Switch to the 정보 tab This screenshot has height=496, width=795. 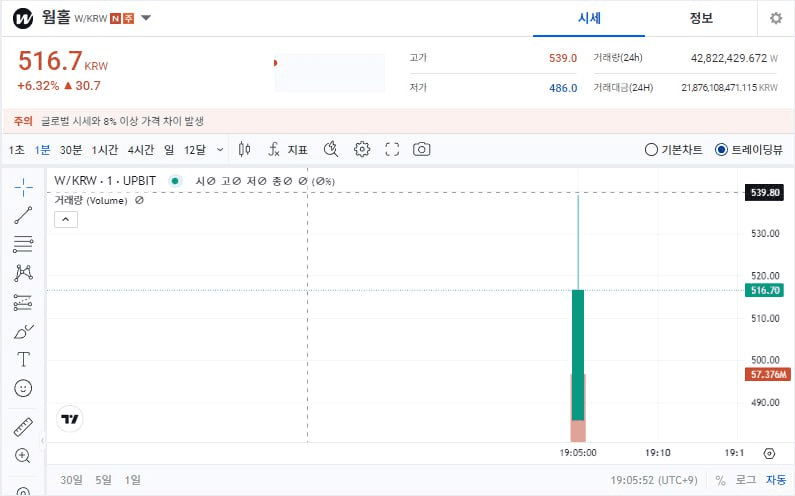(701, 19)
